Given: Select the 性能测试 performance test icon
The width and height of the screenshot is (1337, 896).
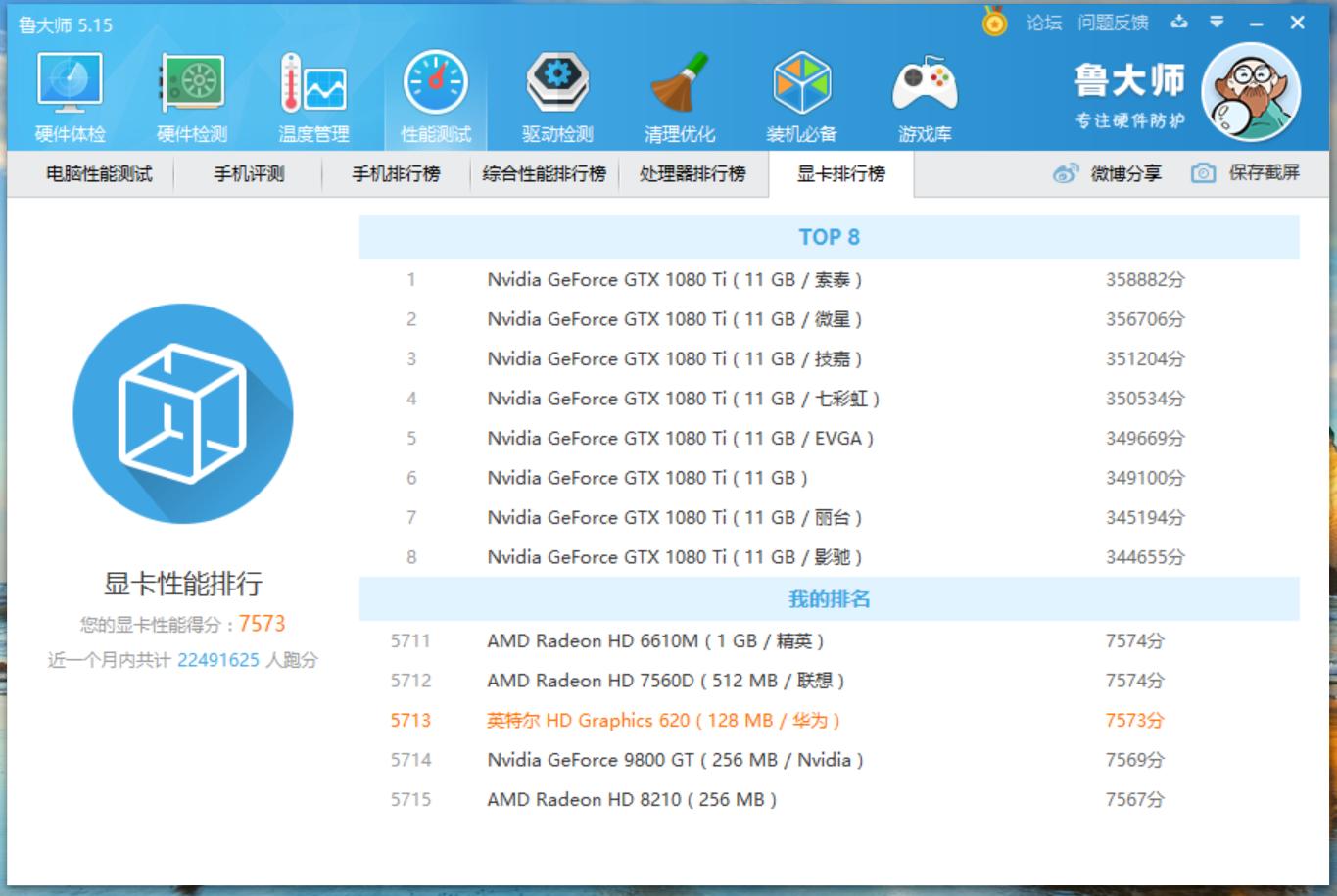Looking at the screenshot, I should pyautogui.click(x=434, y=94).
